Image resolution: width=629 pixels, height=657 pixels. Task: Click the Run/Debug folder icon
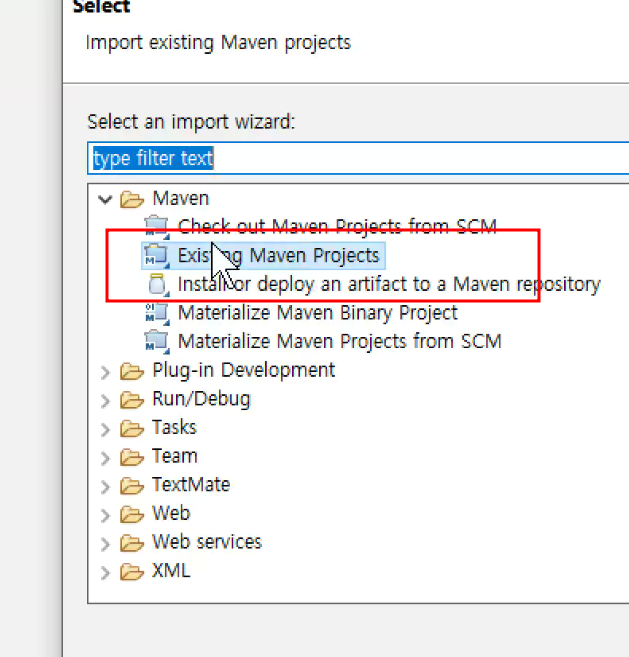[x=132, y=400]
